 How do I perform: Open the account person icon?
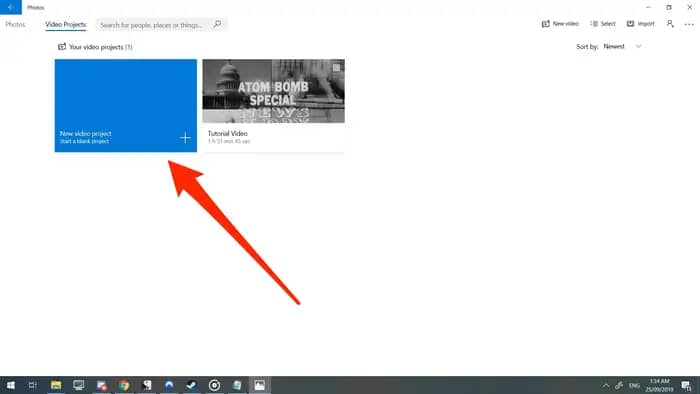coord(670,24)
